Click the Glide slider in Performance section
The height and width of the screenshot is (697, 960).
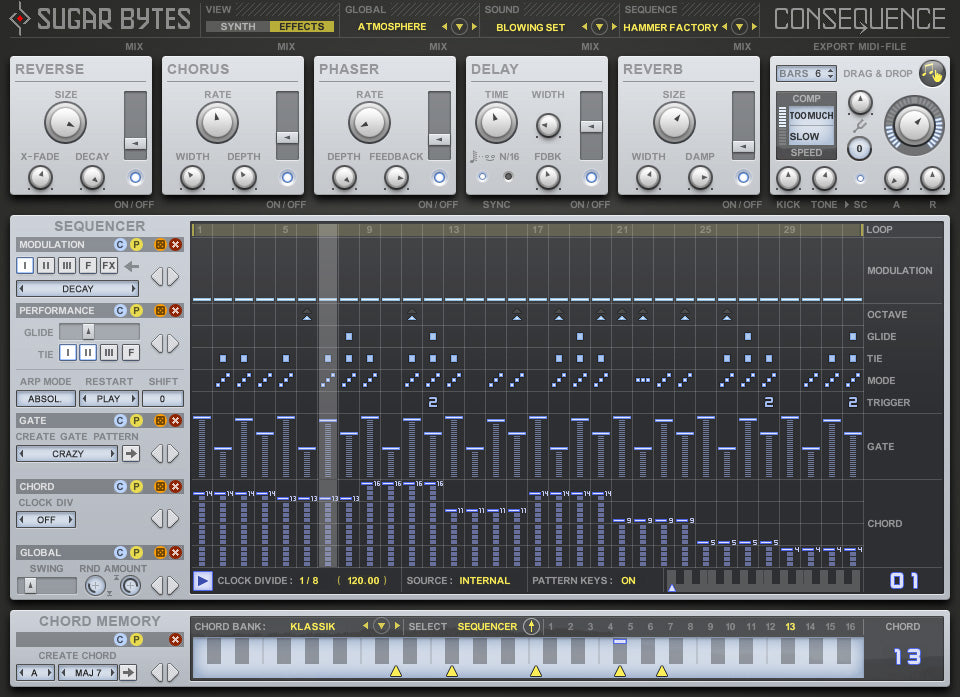[x=88, y=332]
